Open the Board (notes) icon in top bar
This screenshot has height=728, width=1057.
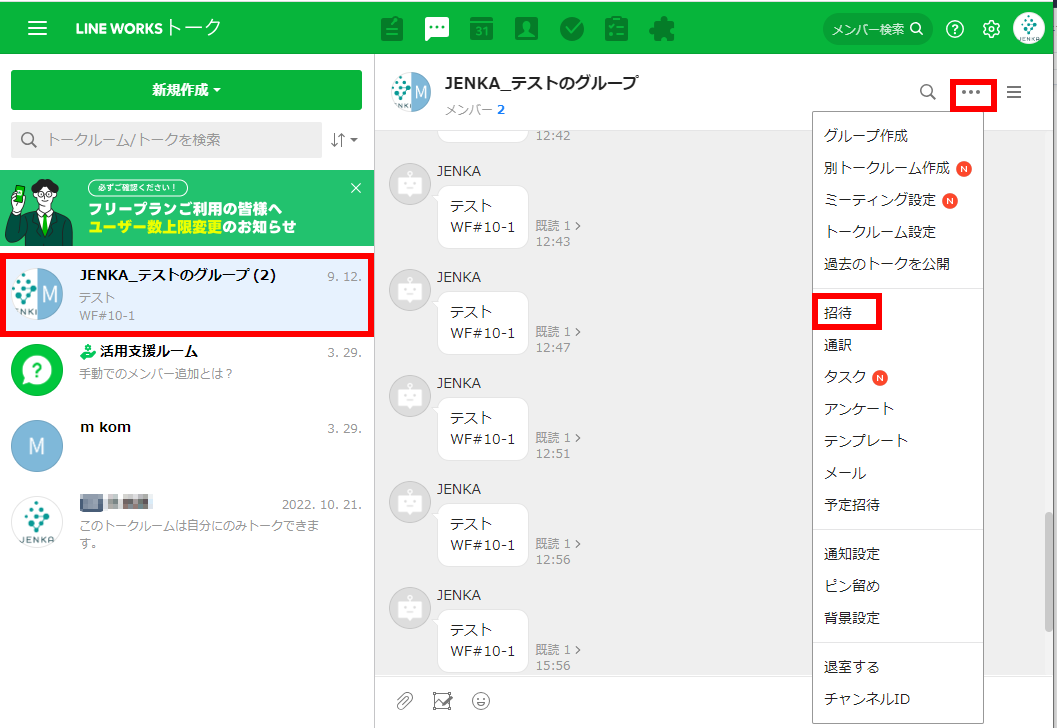[x=392, y=29]
